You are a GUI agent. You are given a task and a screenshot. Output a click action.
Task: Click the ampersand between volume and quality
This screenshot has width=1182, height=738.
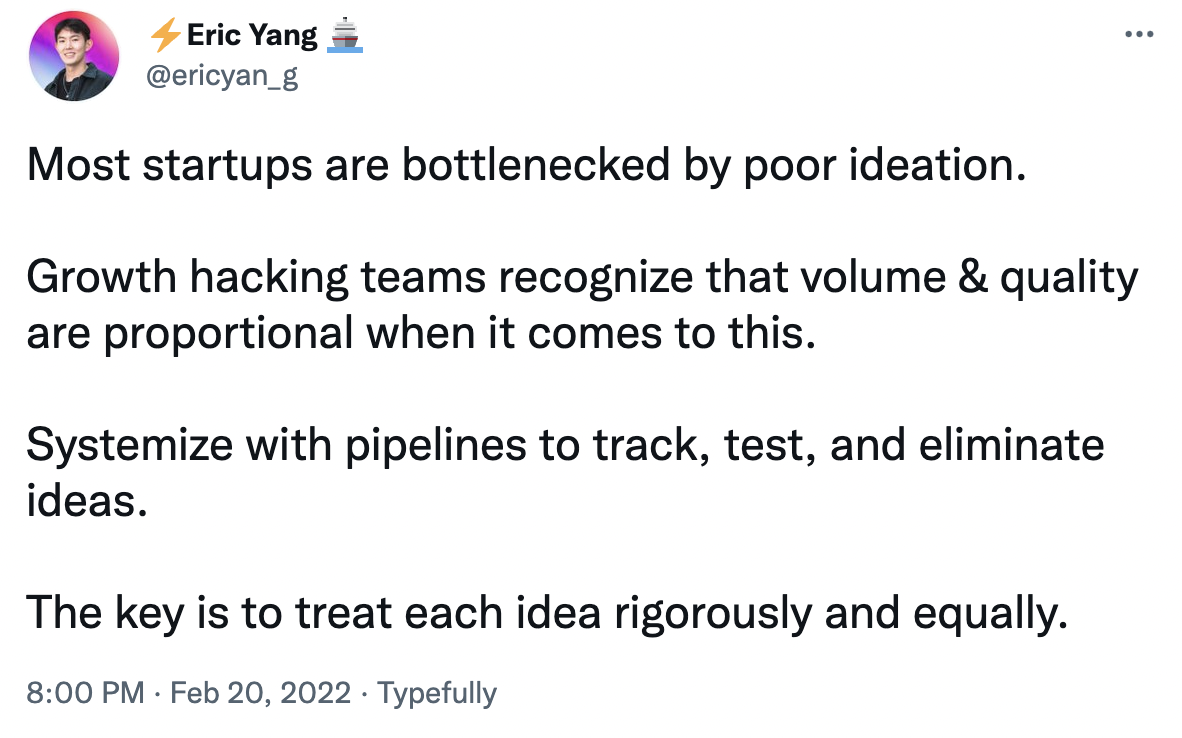click(x=973, y=277)
